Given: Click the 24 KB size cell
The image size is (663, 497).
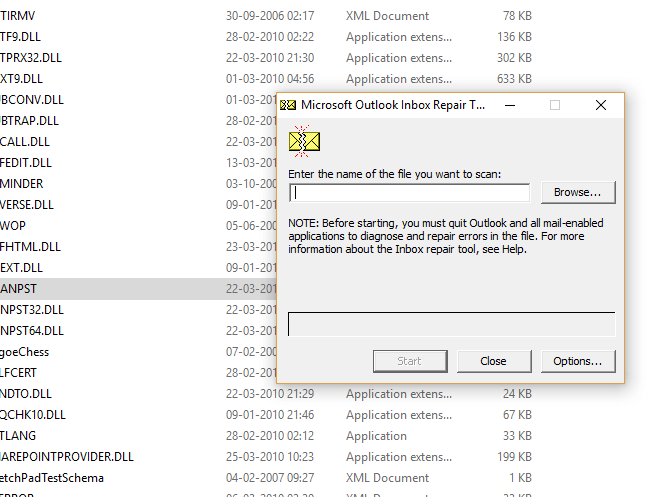Looking at the screenshot, I should click(517, 394).
